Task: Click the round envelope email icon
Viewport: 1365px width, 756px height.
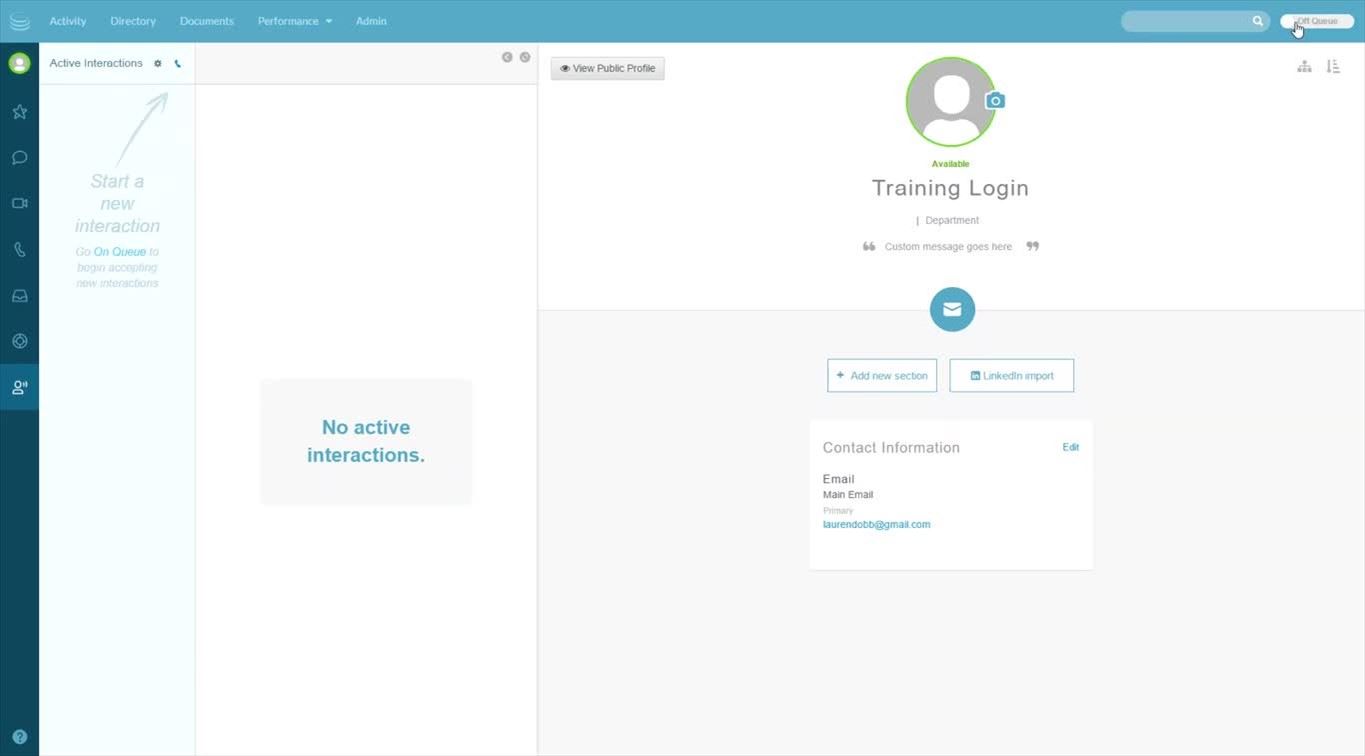Action: (951, 310)
